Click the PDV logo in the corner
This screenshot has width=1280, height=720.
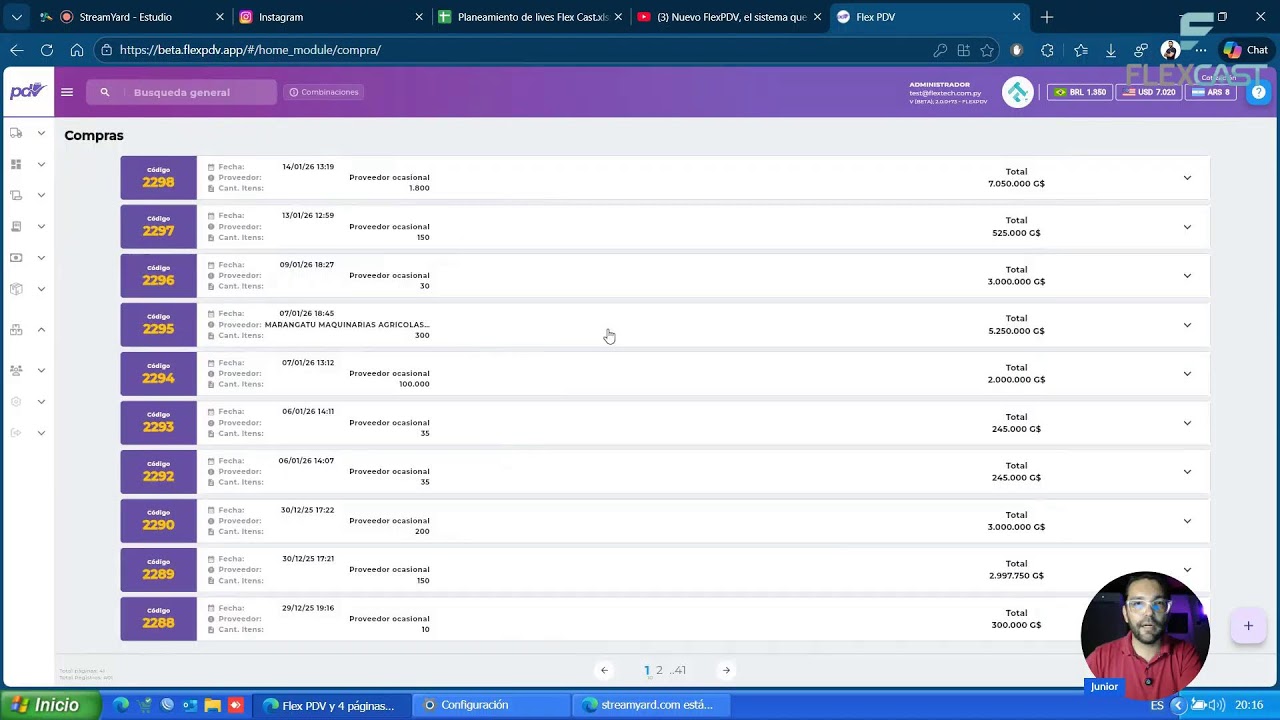pyautogui.click(x=27, y=91)
